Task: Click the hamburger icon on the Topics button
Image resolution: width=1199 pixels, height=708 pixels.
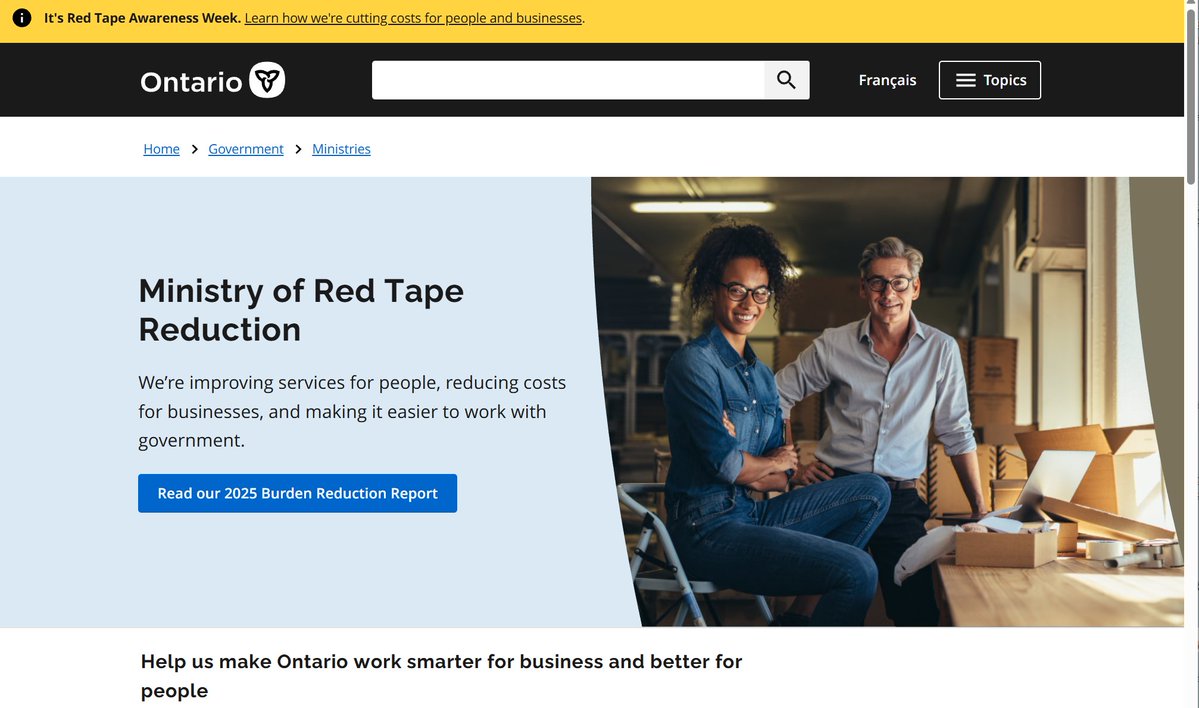Action: point(965,79)
